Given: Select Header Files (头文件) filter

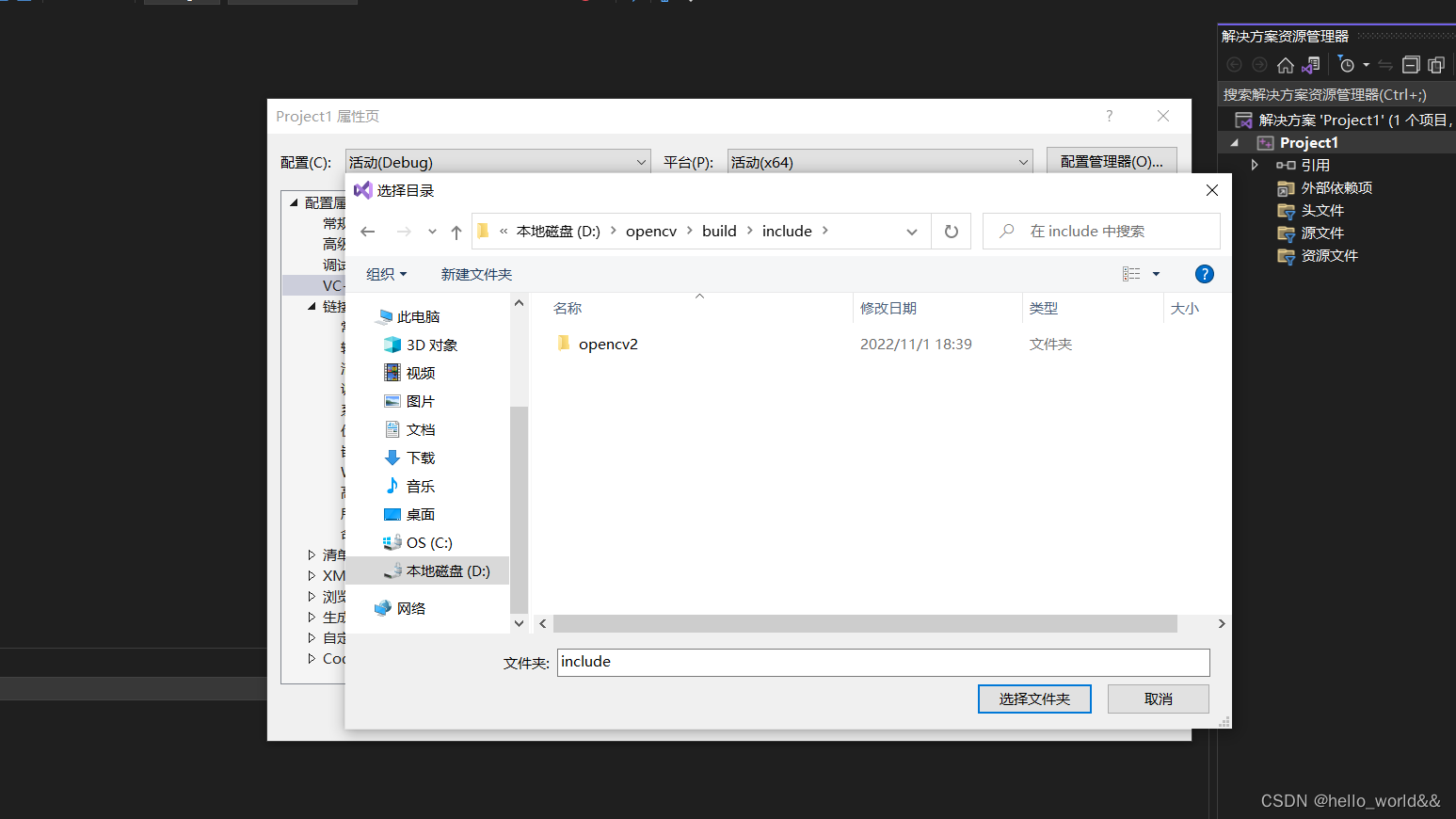Looking at the screenshot, I should pyautogui.click(x=1311, y=211).
